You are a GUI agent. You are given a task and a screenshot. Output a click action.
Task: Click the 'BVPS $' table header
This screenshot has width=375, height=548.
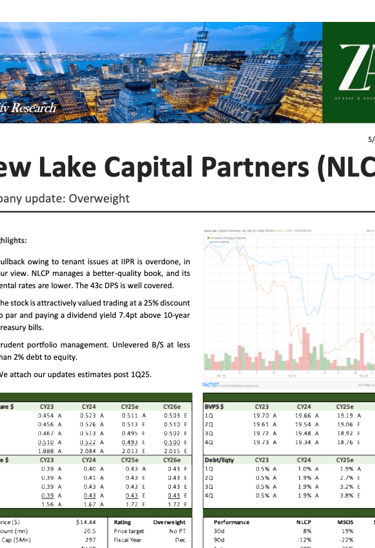click(214, 407)
